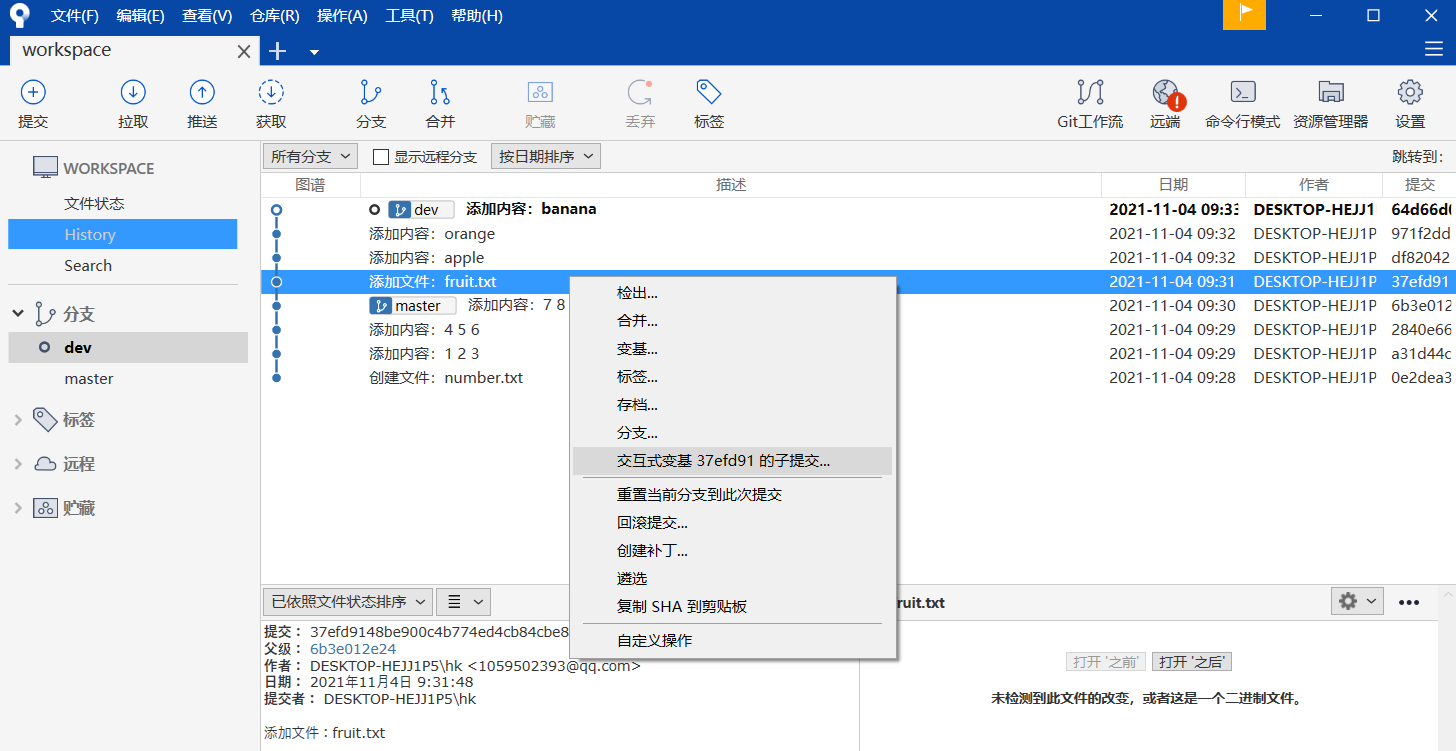Image resolution: width=1456 pixels, height=751 pixels.
Task: Open the 贮藏 stash icon
Action: 540,103
